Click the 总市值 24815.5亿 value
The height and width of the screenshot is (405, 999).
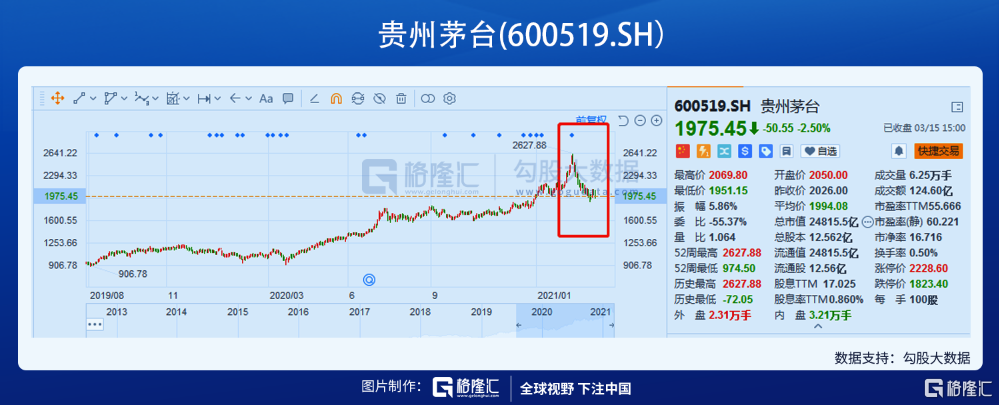click(x=833, y=222)
